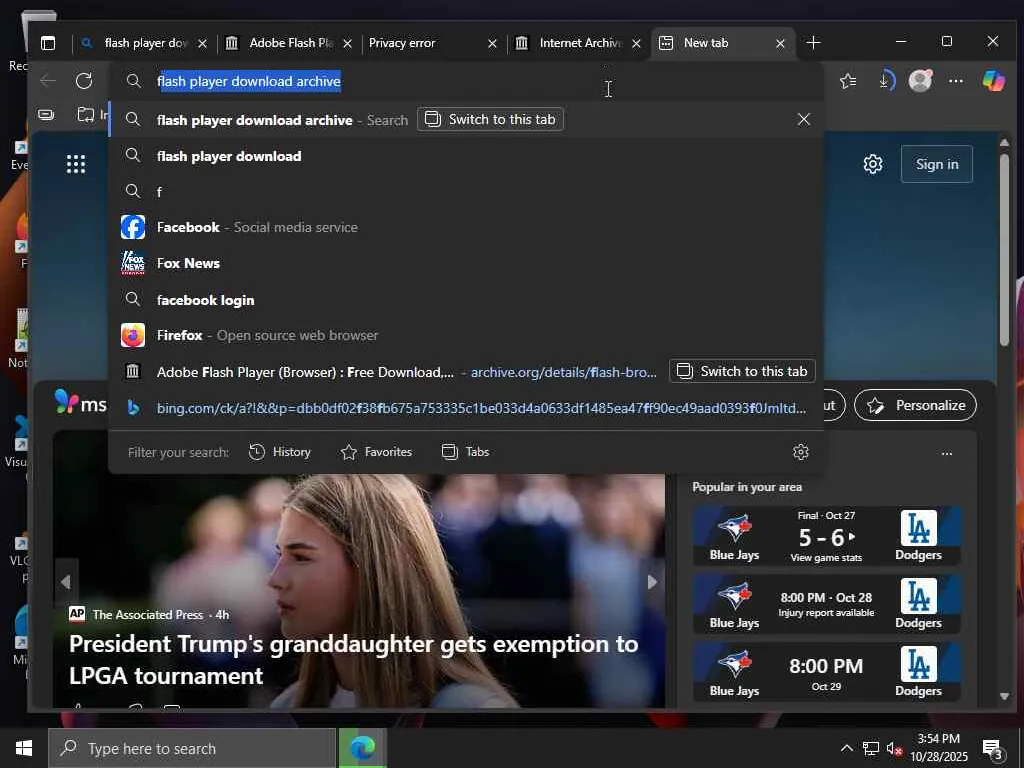This screenshot has height=768, width=1024.
Task: Select the 'facebook login' search suggestion
Action: (x=466, y=300)
